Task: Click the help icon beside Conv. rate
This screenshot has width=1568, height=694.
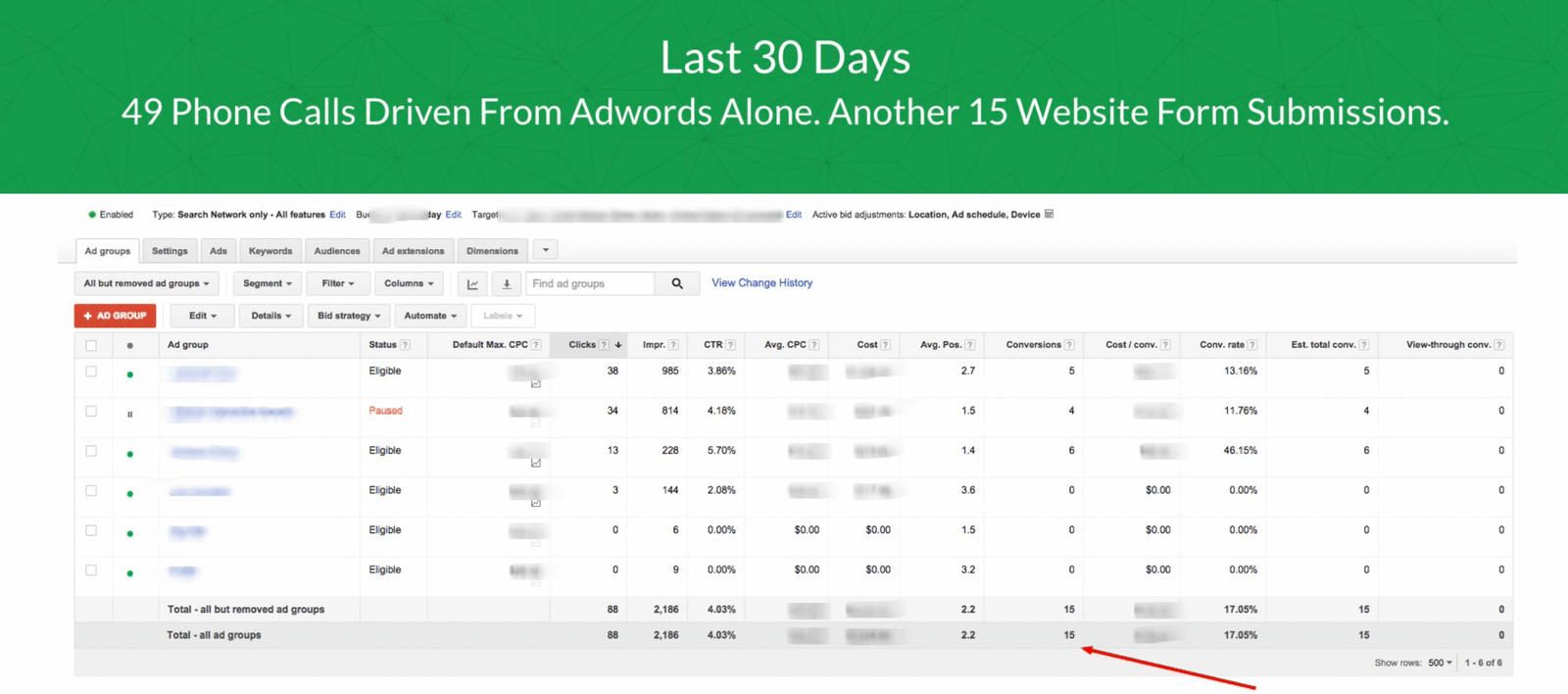Action: click(1252, 345)
